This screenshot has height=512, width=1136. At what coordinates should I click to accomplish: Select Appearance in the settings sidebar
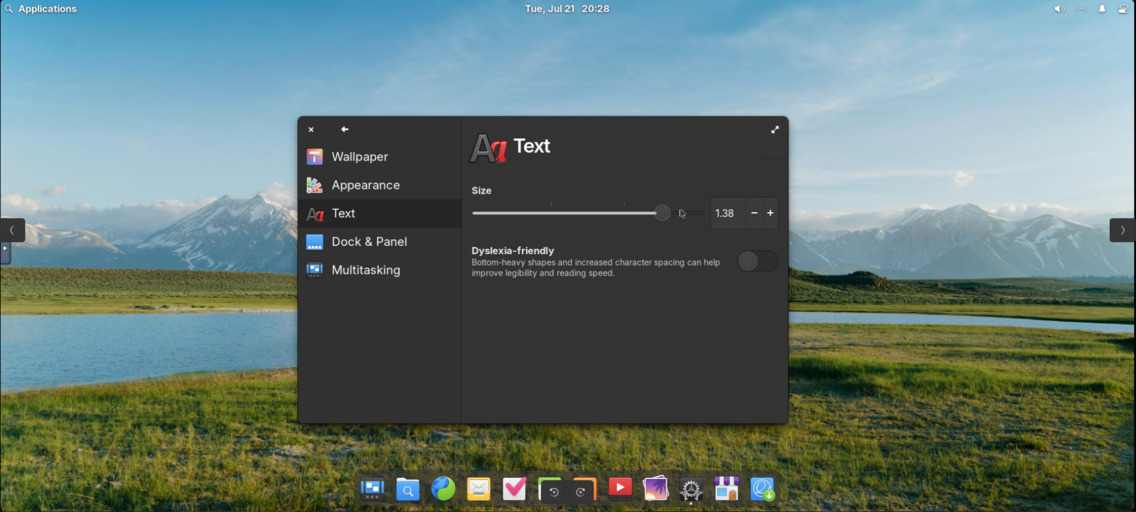click(380, 185)
